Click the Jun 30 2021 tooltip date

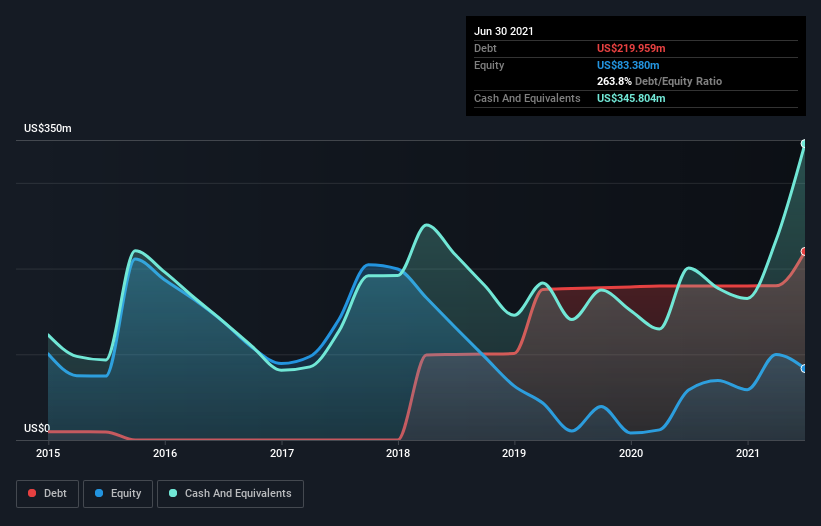pyautogui.click(x=504, y=31)
